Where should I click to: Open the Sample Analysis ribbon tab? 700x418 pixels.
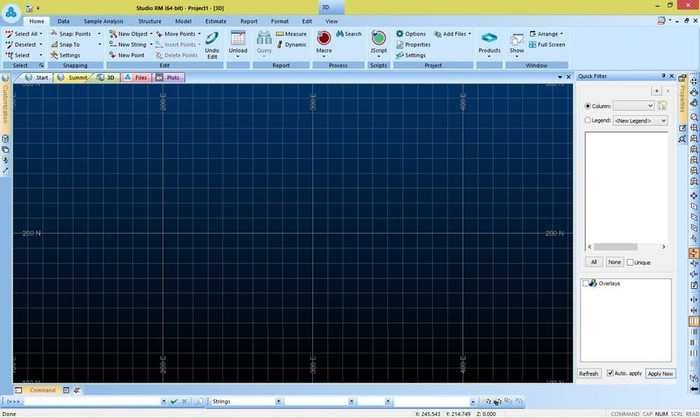(104, 21)
